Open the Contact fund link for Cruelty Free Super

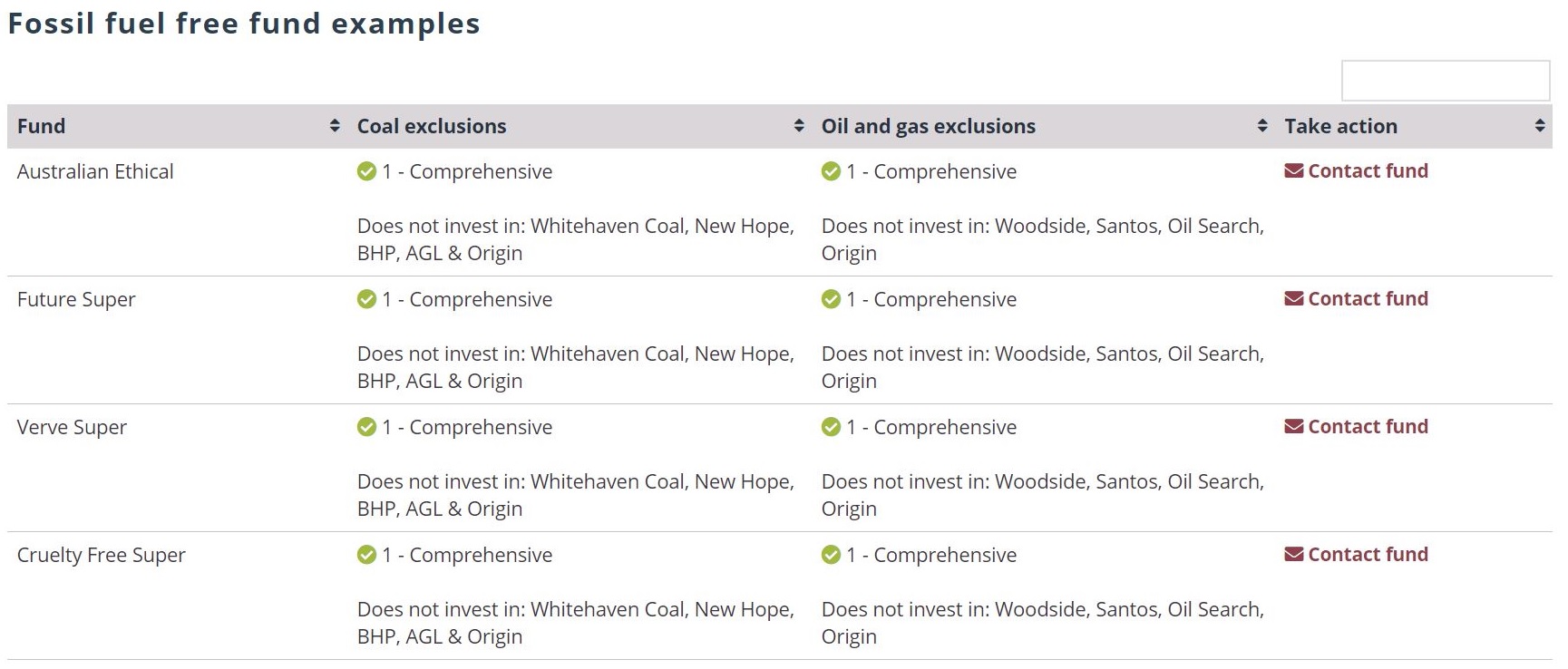click(x=1356, y=554)
